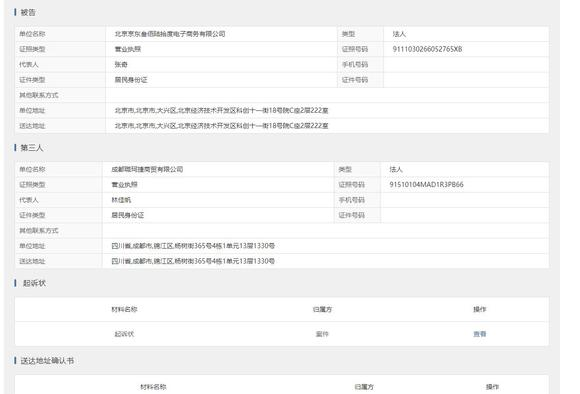Click 操作 header in 送达地址确认书 table
Image resolution: width=580 pixels, height=394 pixels.
492,387
